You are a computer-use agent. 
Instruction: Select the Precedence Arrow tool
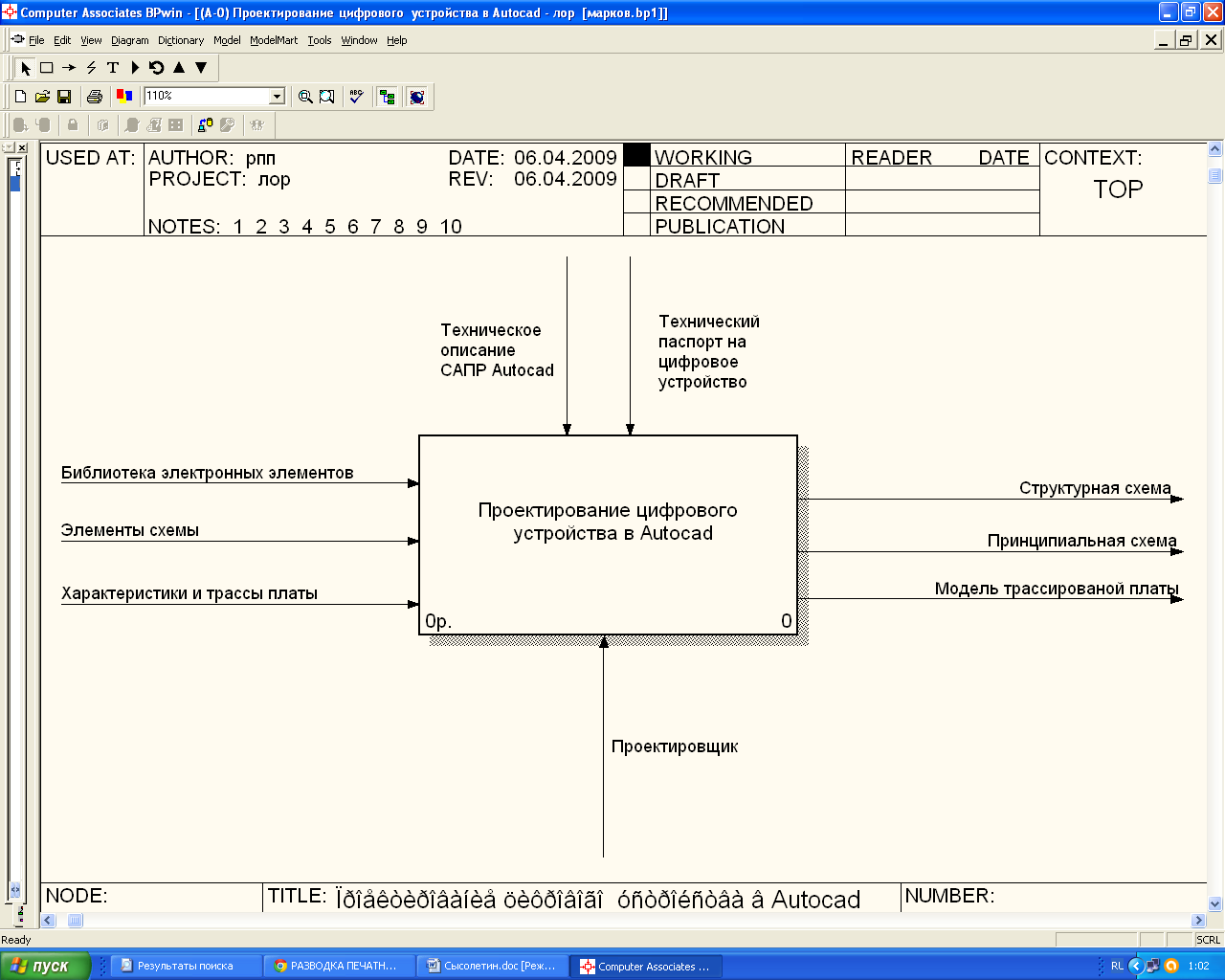pos(69,68)
